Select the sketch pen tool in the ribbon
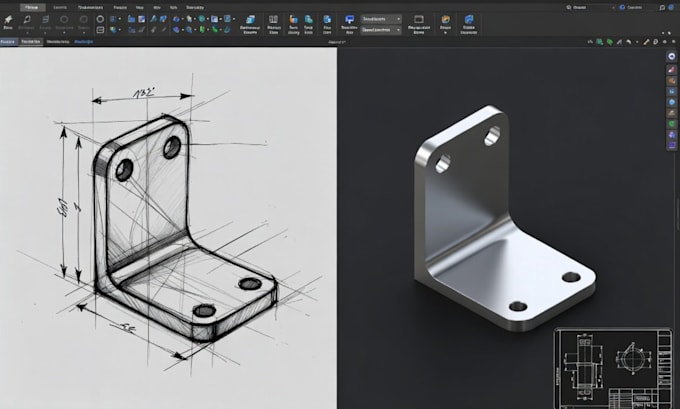 pyautogui.click(x=27, y=20)
